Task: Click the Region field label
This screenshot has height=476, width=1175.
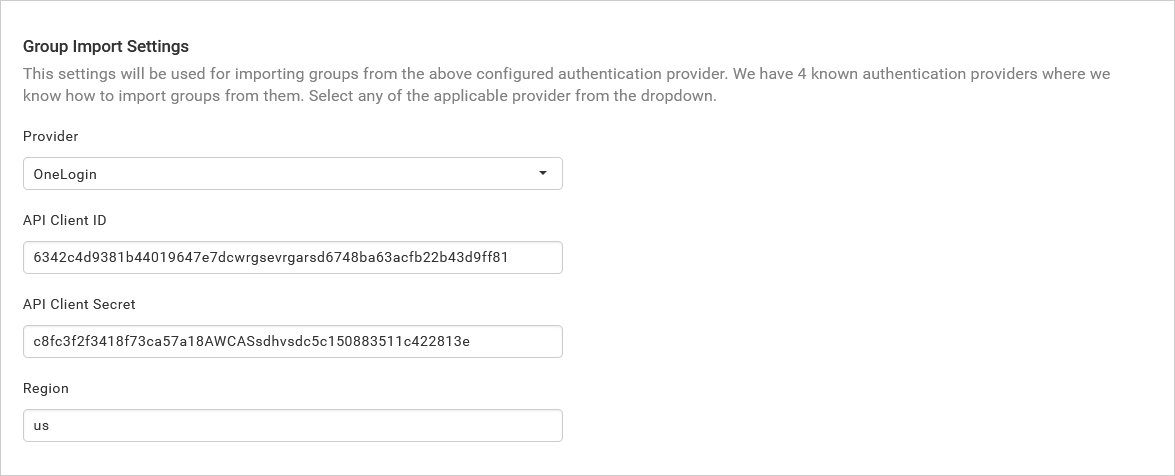Action: point(46,388)
